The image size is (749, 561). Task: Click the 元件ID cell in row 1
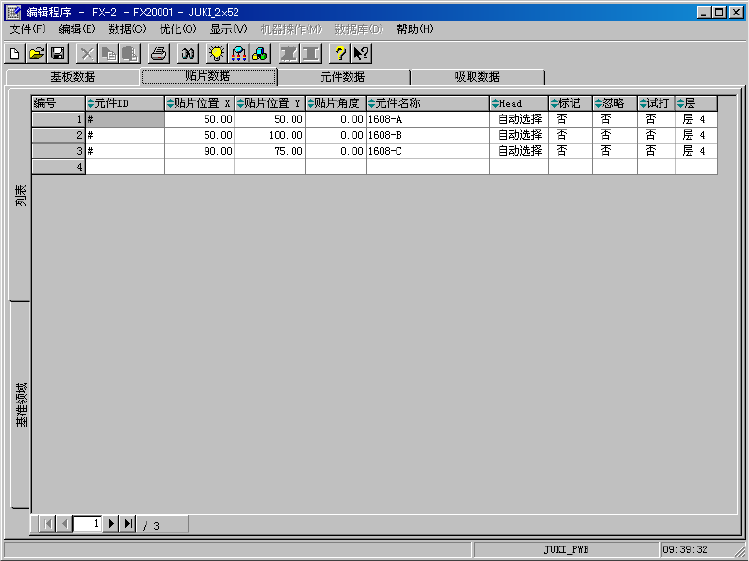[125, 119]
